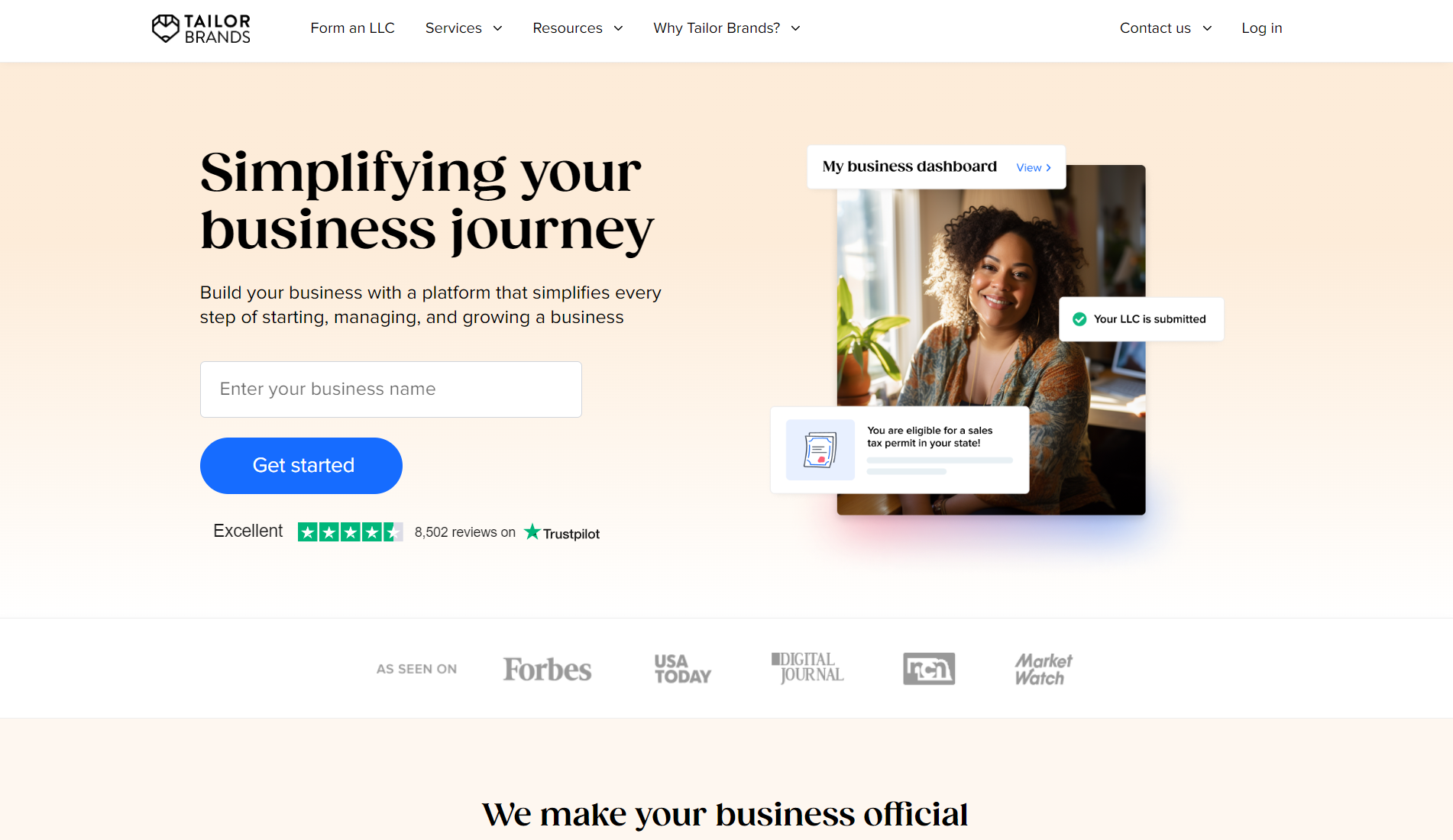Expand the Services dropdown menu
This screenshot has width=1453, height=840.
(x=464, y=28)
